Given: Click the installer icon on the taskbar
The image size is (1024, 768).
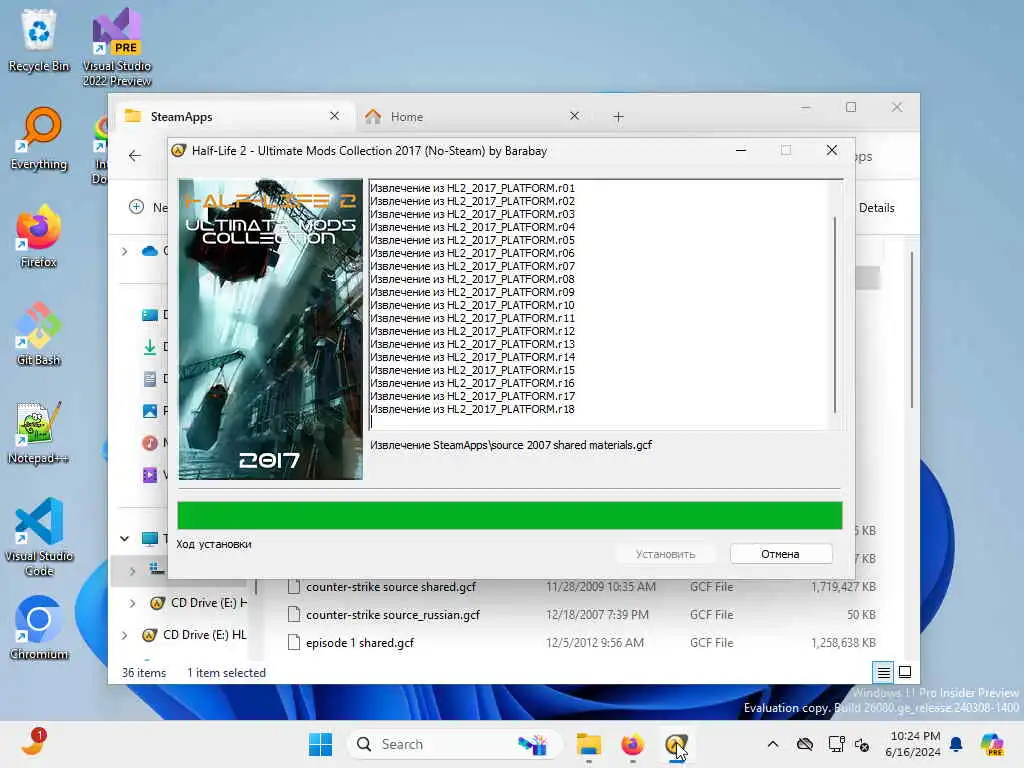Looking at the screenshot, I should (676, 744).
